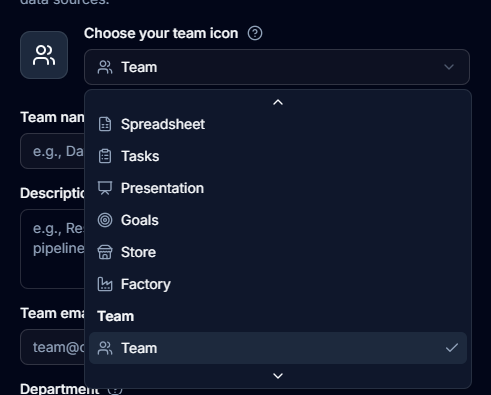Select the Factory option

278,284
